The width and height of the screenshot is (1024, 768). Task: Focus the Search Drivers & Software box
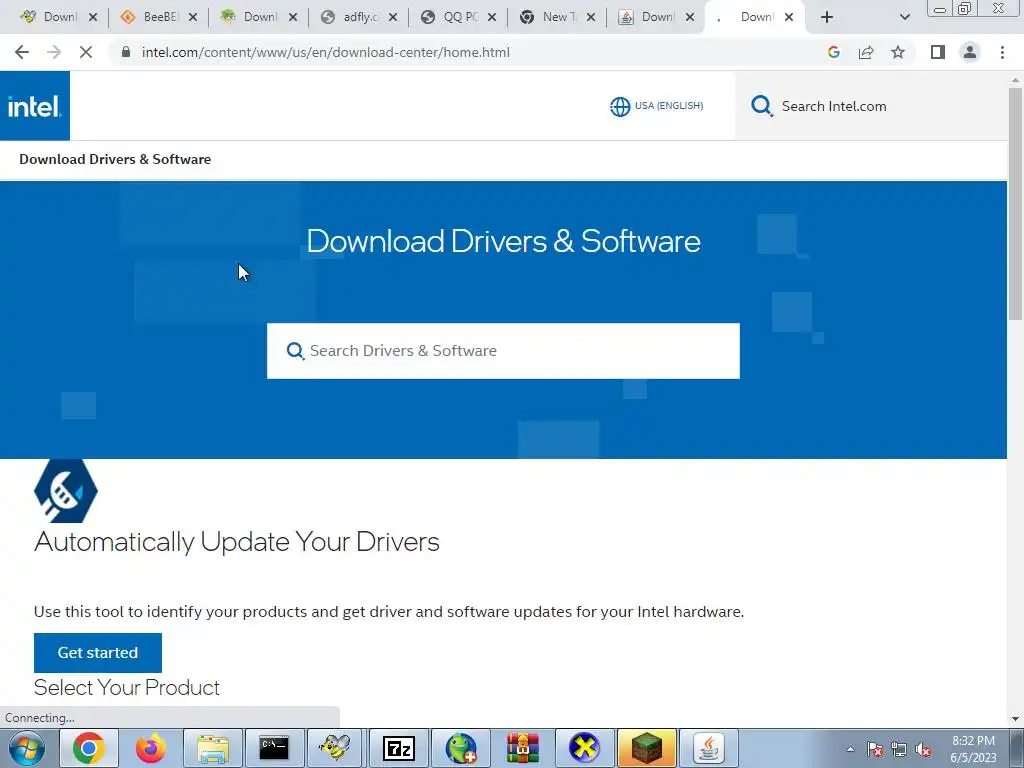503,351
